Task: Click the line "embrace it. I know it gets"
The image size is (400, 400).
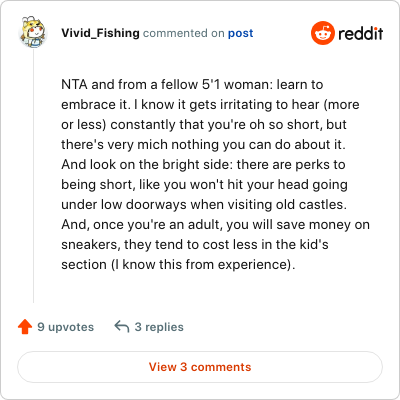Action: coord(210,105)
